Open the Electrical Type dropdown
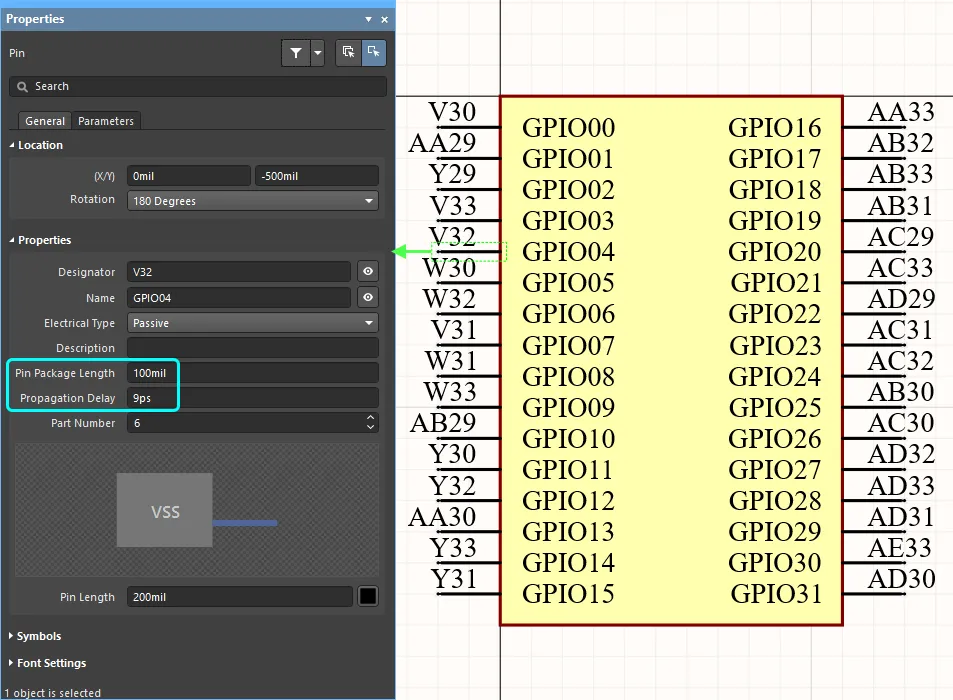This screenshot has width=953, height=700. (253, 323)
